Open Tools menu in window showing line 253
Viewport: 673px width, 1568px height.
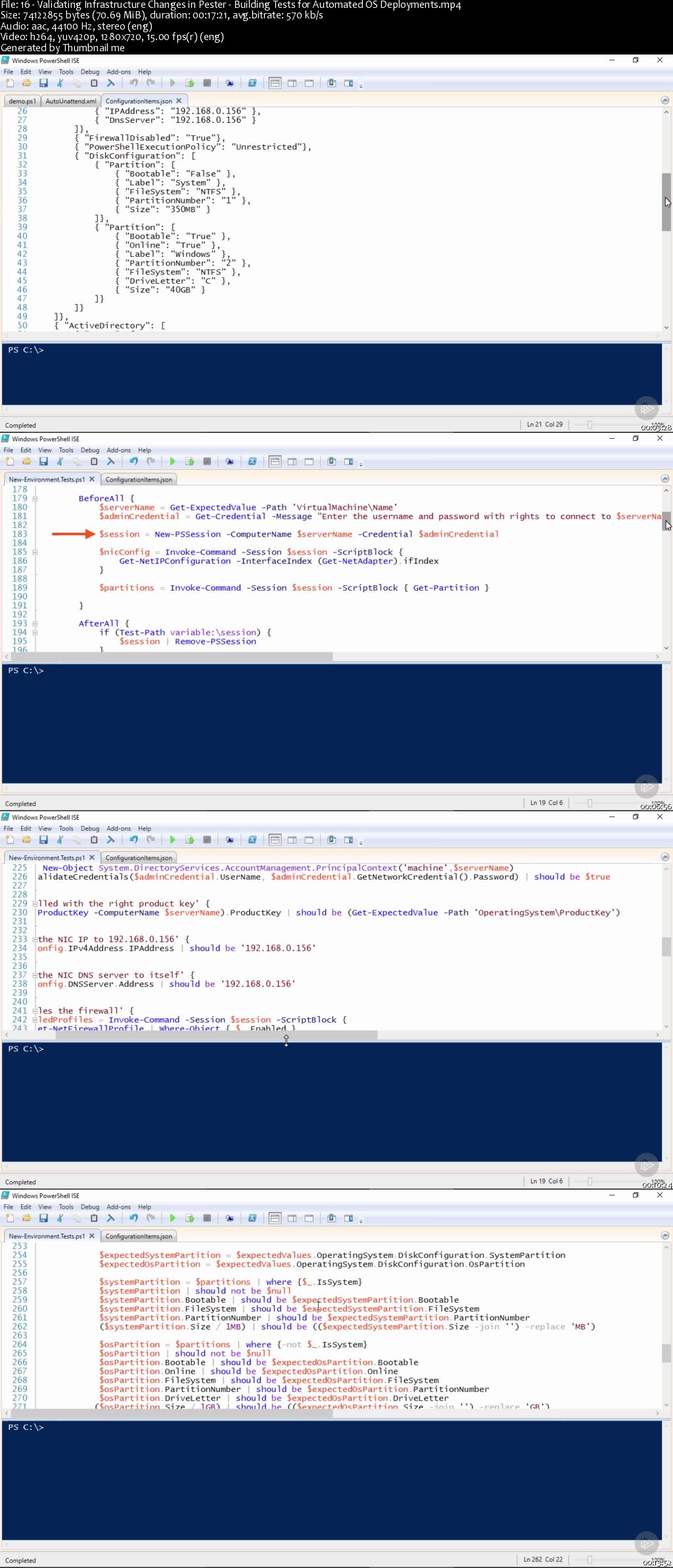click(66, 1207)
